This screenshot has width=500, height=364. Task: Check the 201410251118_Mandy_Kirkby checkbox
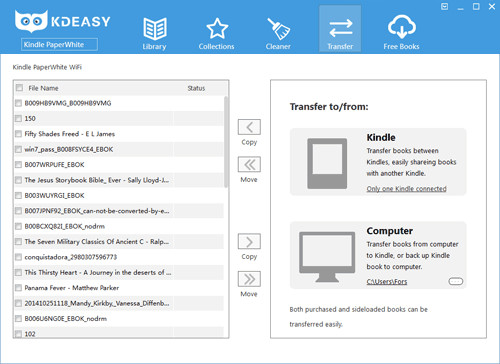click(18, 303)
